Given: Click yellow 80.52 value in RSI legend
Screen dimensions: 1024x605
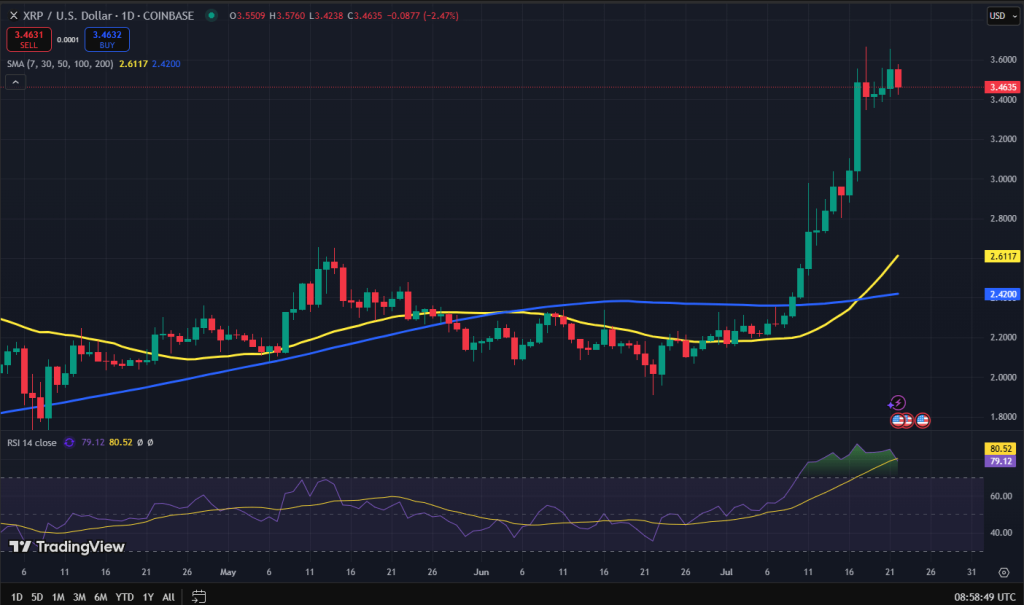Looking at the screenshot, I should tap(121, 442).
